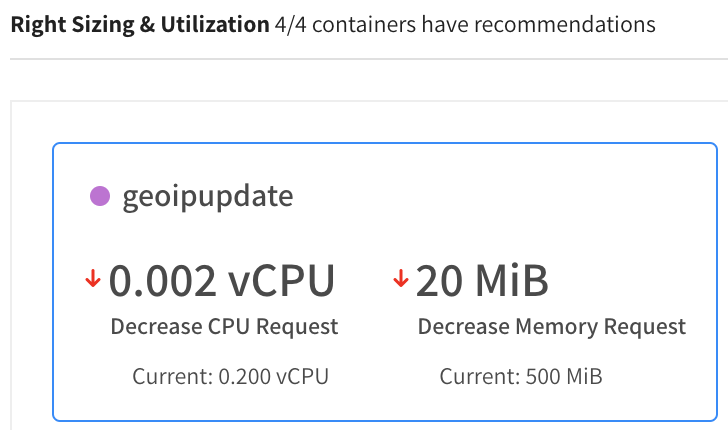
Task: Click the Decrease CPU Request label
Action: click(x=224, y=327)
